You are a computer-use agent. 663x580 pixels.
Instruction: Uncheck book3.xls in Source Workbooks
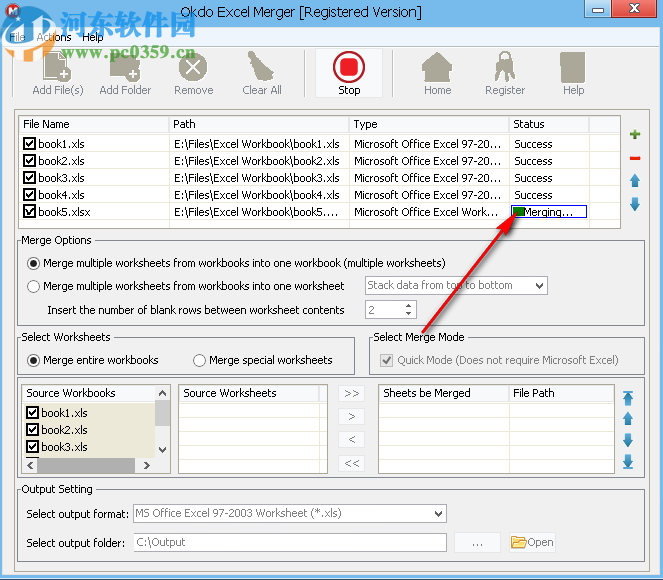tap(32, 446)
